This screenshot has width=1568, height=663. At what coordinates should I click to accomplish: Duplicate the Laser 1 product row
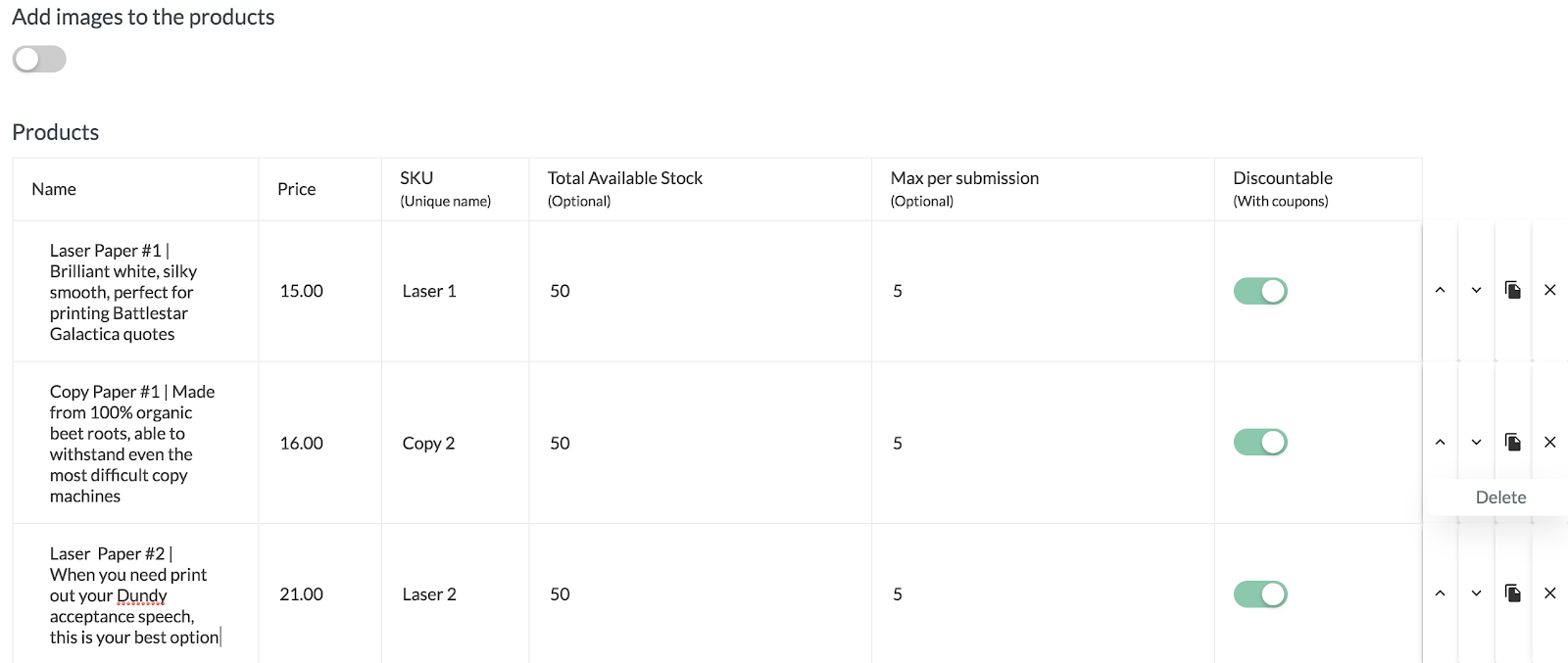[1513, 290]
